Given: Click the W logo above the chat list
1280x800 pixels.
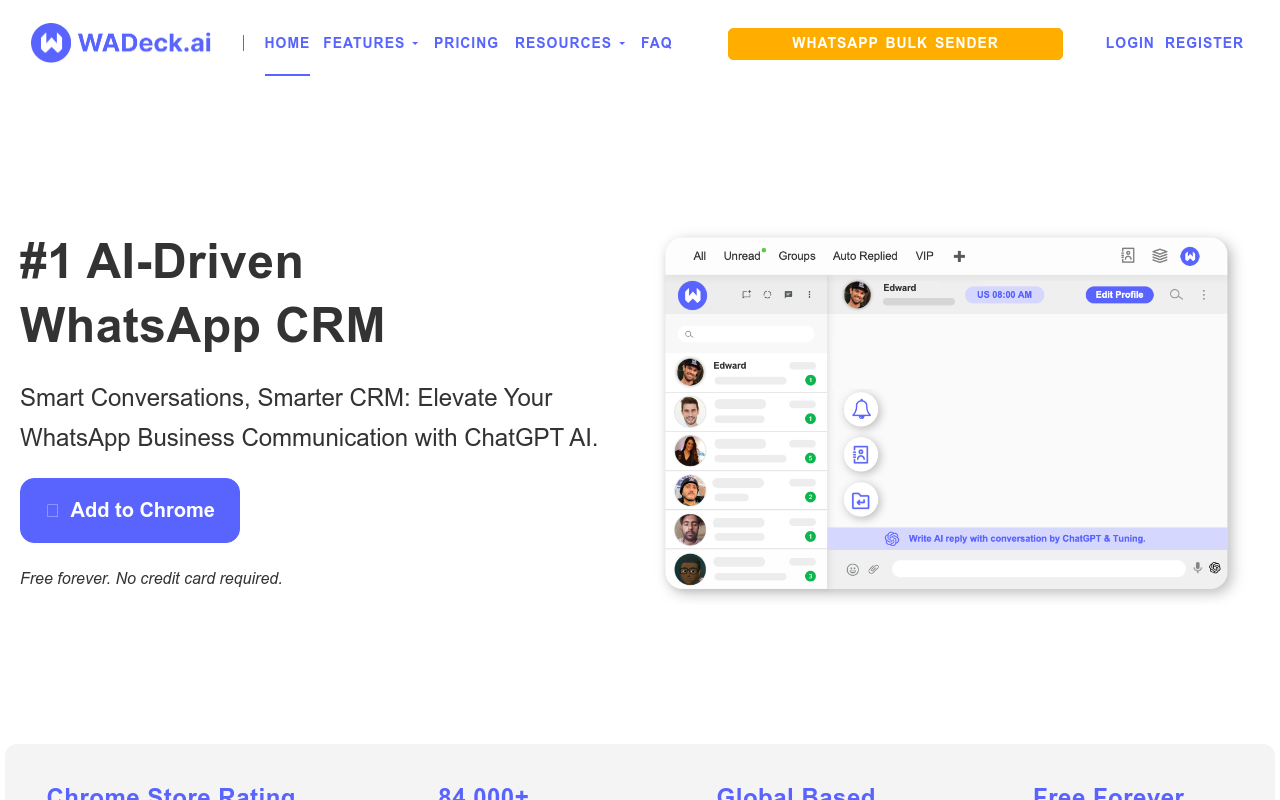Looking at the screenshot, I should click(x=692, y=295).
